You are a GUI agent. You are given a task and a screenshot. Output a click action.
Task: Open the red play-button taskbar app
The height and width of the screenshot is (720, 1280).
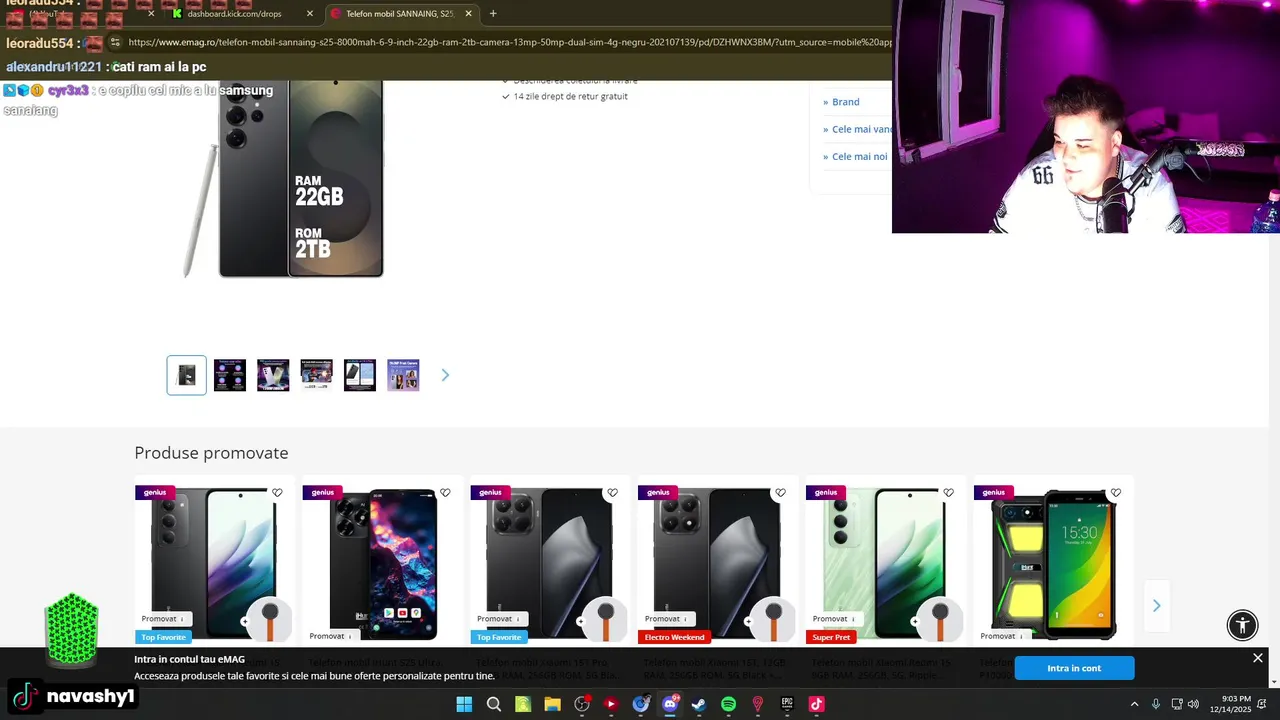pos(611,704)
